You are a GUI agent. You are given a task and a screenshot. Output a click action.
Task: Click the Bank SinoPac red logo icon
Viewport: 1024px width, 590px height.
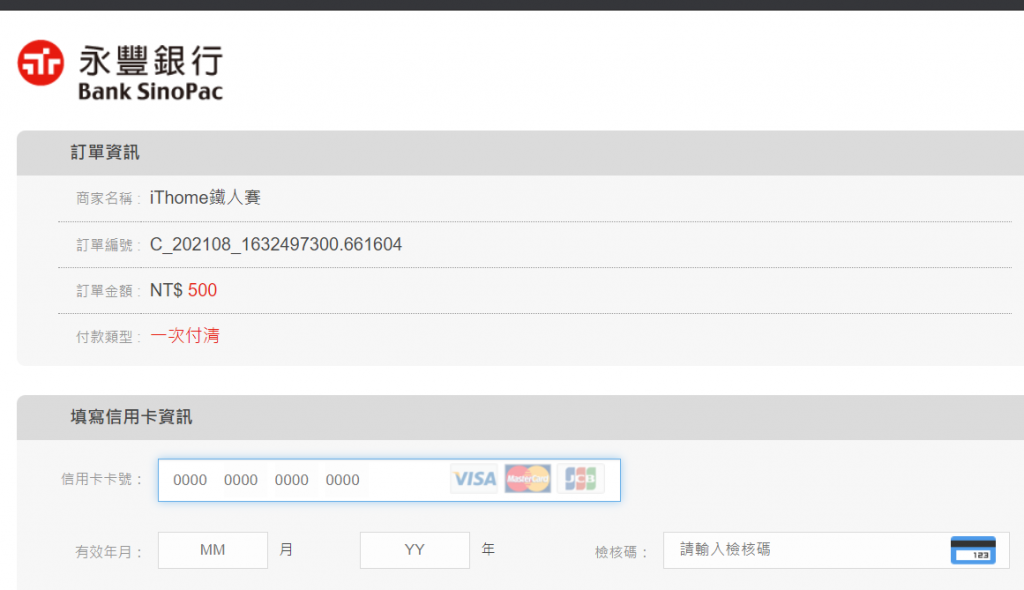tap(40, 63)
